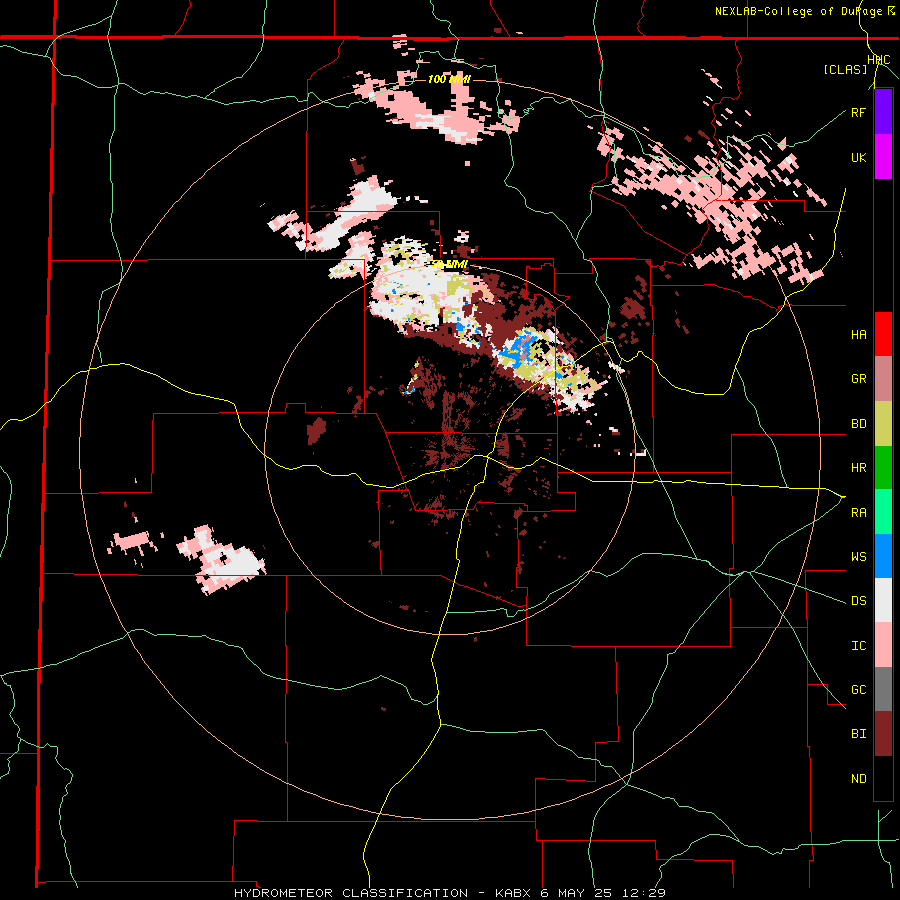This screenshot has width=900, height=900.
Task: Select the RA legend label
Action: 858,513
